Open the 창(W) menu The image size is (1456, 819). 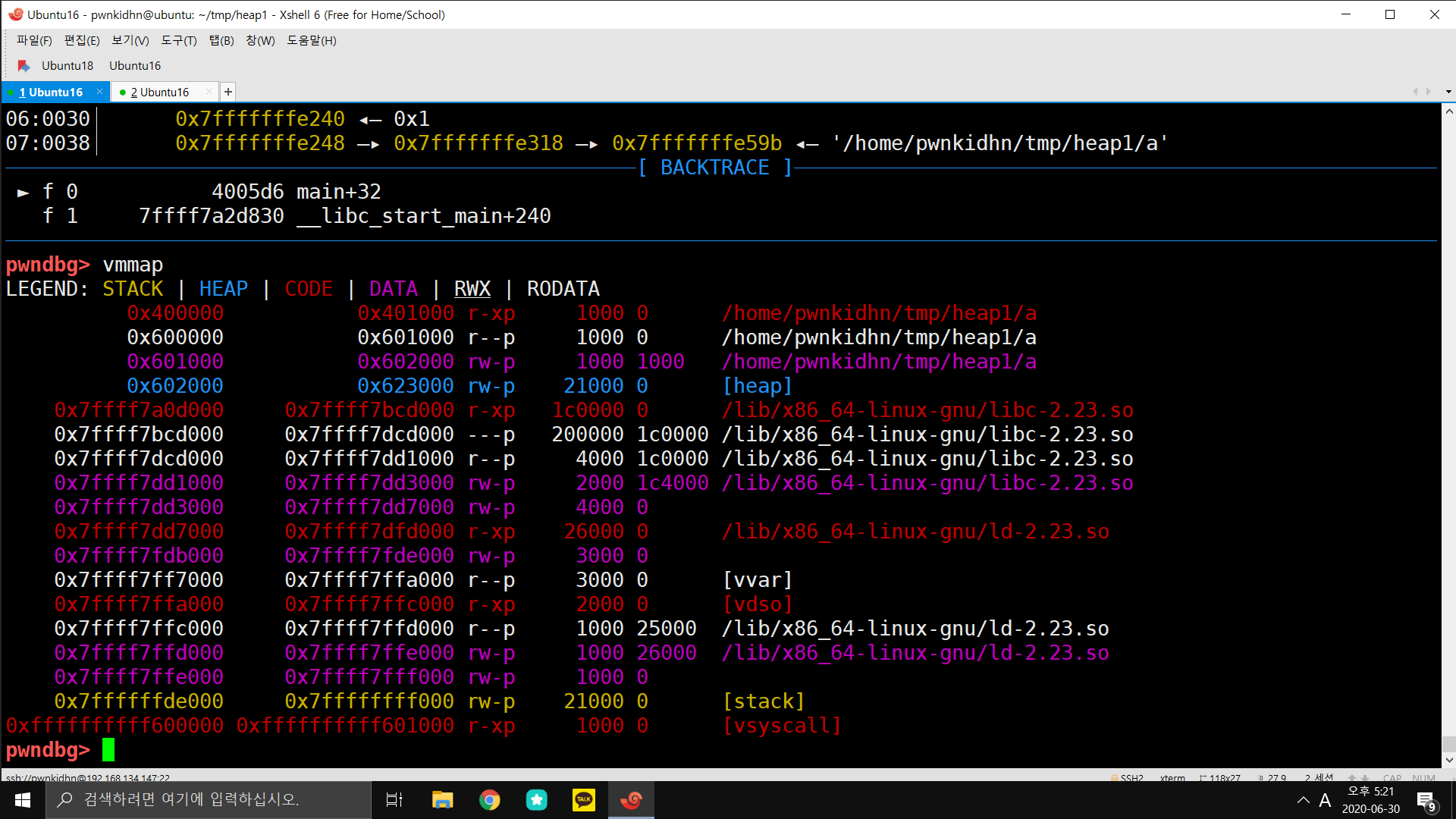click(x=260, y=40)
